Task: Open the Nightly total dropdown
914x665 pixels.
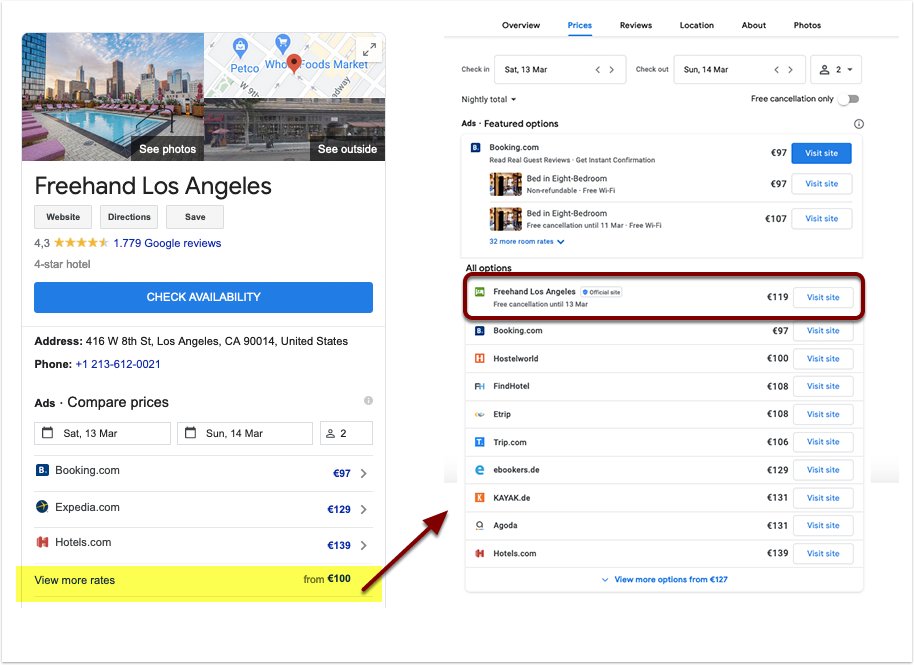Action: (488, 100)
